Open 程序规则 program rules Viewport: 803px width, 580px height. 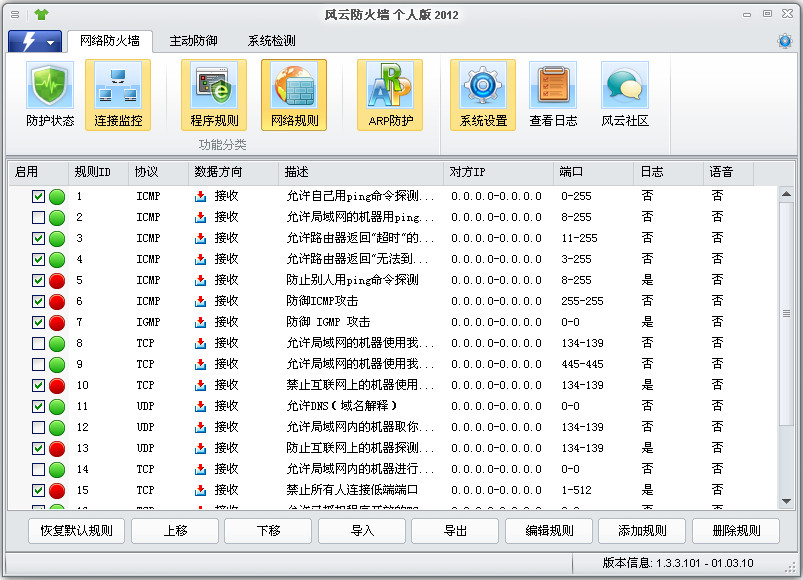(214, 95)
